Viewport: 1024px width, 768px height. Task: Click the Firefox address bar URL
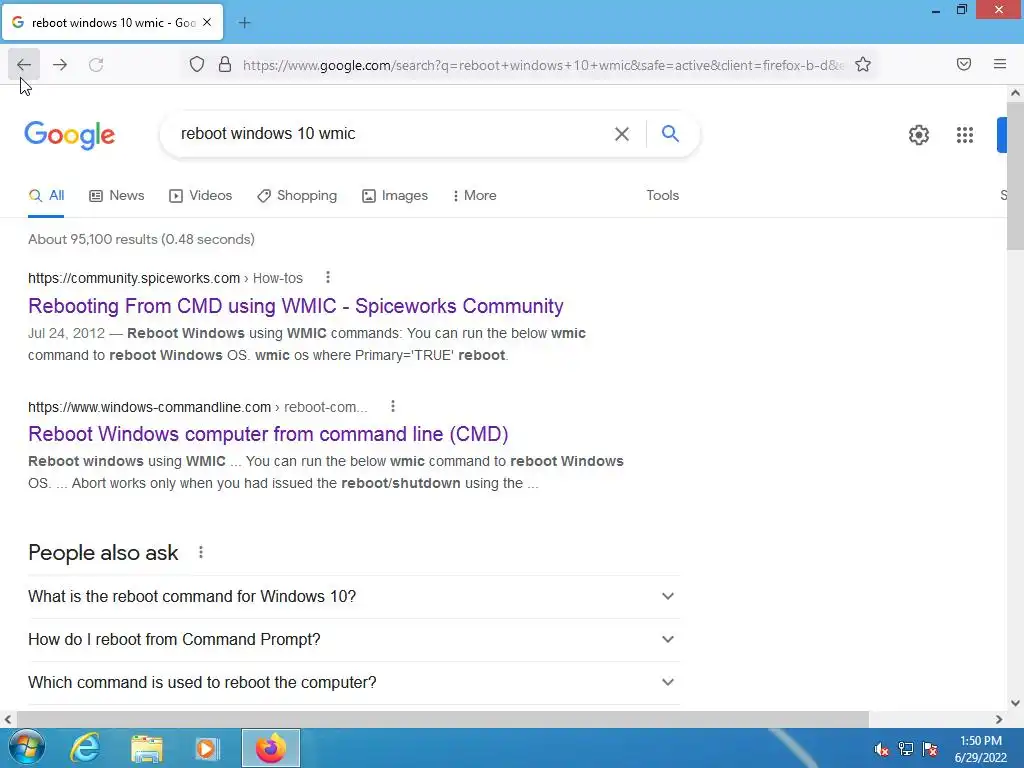(543, 65)
